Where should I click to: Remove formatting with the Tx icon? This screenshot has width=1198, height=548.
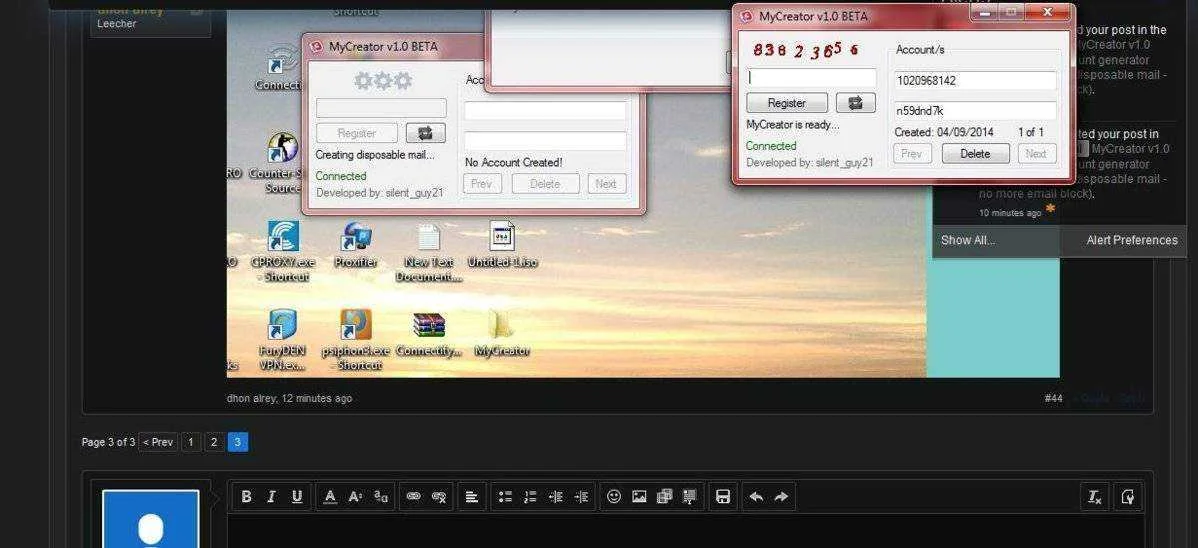click(x=1095, y=497)
